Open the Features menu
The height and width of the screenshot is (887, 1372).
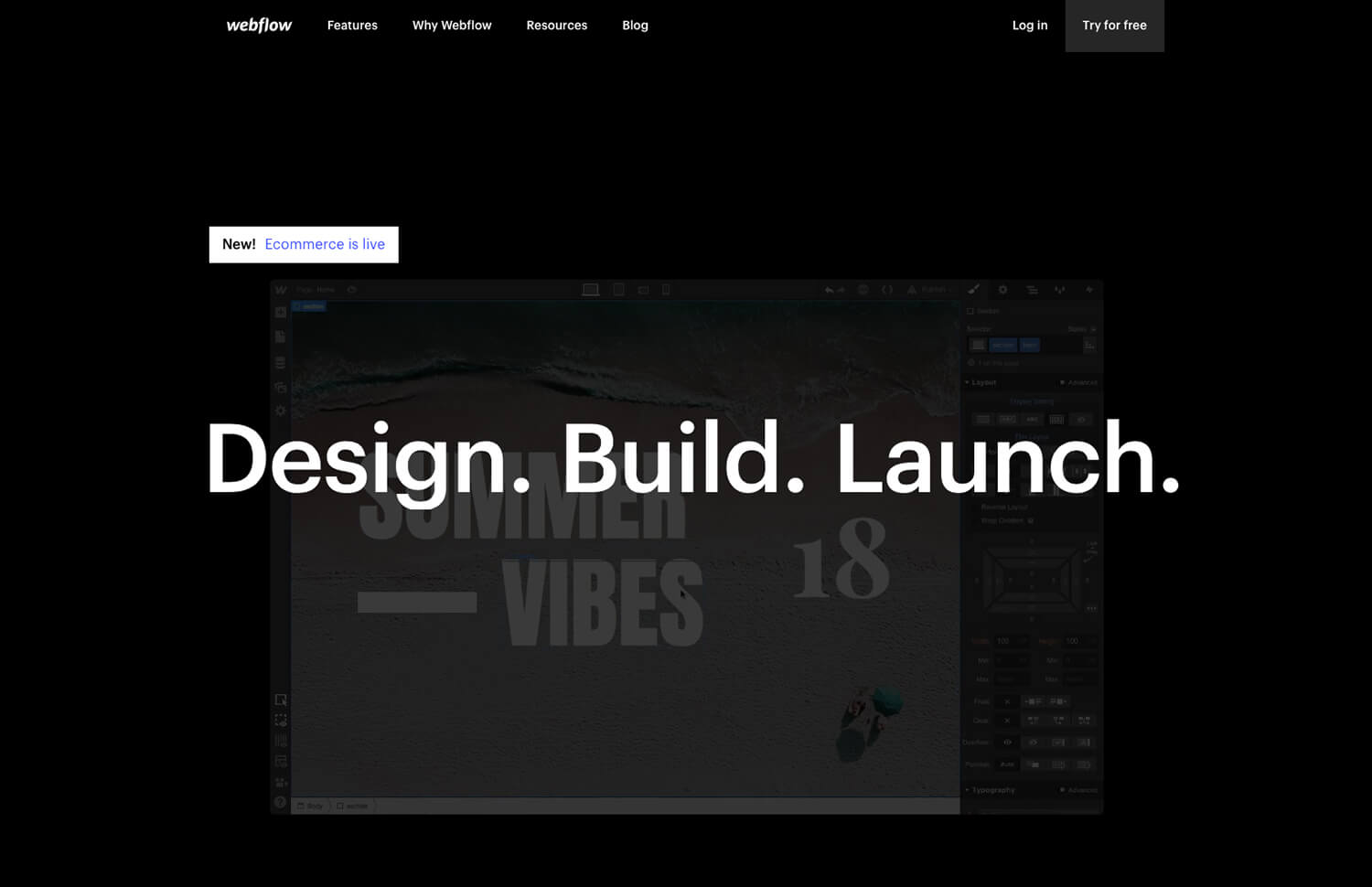click(352, 26)
